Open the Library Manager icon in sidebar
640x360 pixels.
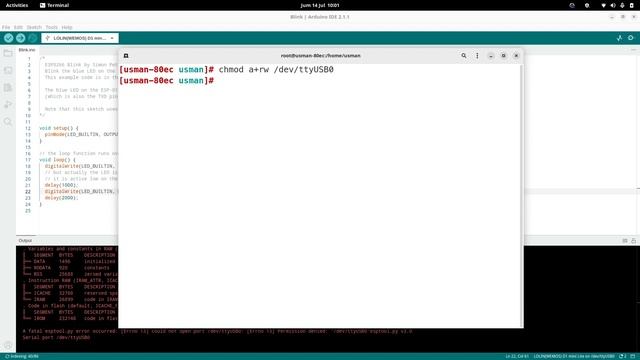pos(8,88)
